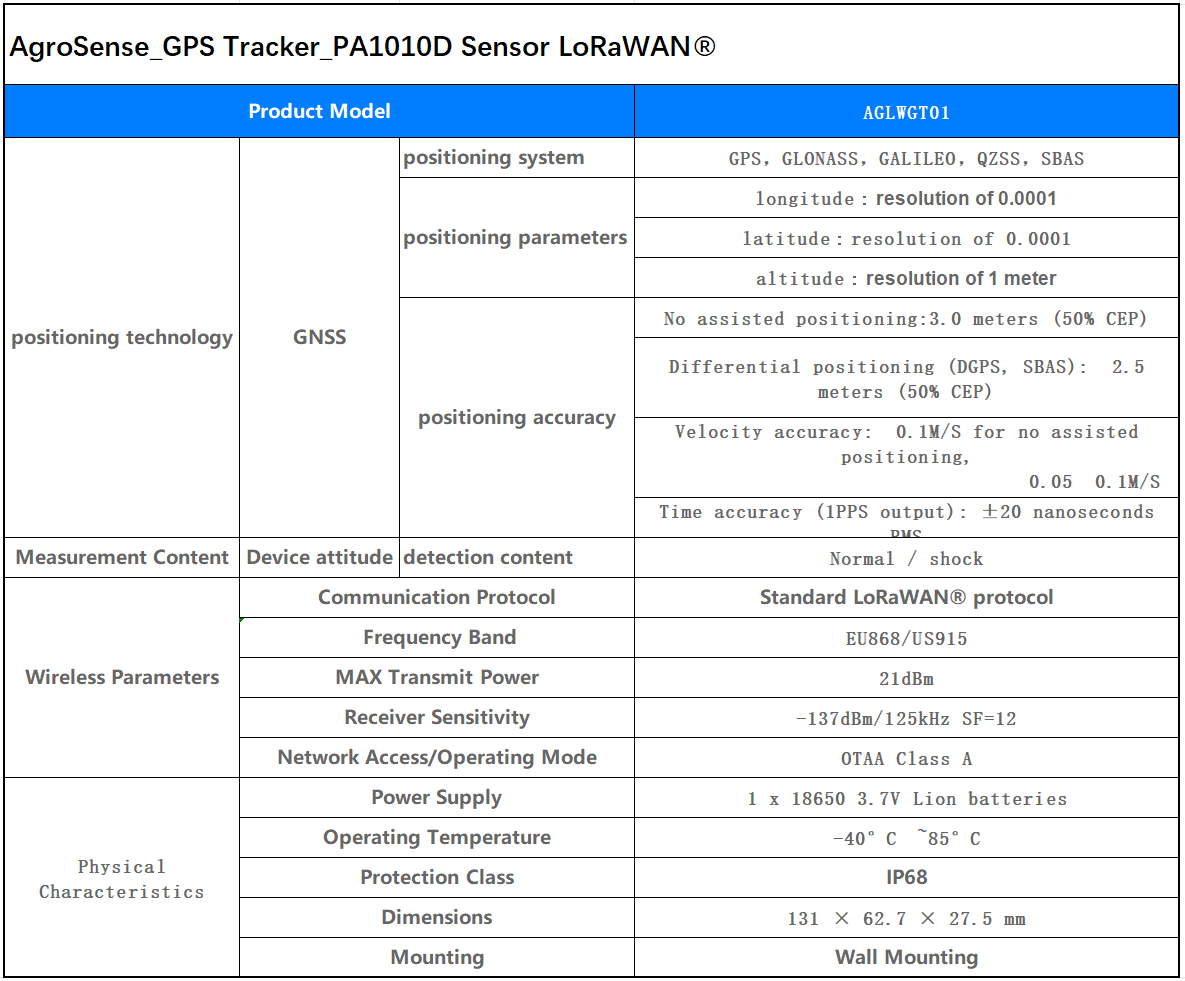Click the 131 × 62.7 × 27.5 mm cell

click(x=906, y=918)
